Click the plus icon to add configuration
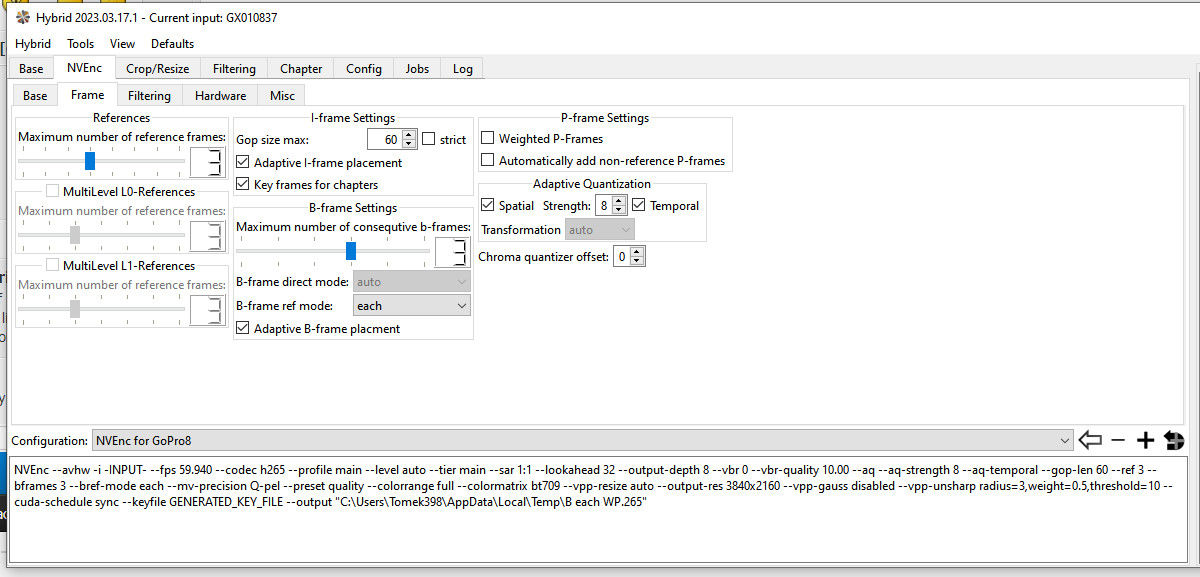Viewport: 1200px width, 577px height. pos(1146,440)
